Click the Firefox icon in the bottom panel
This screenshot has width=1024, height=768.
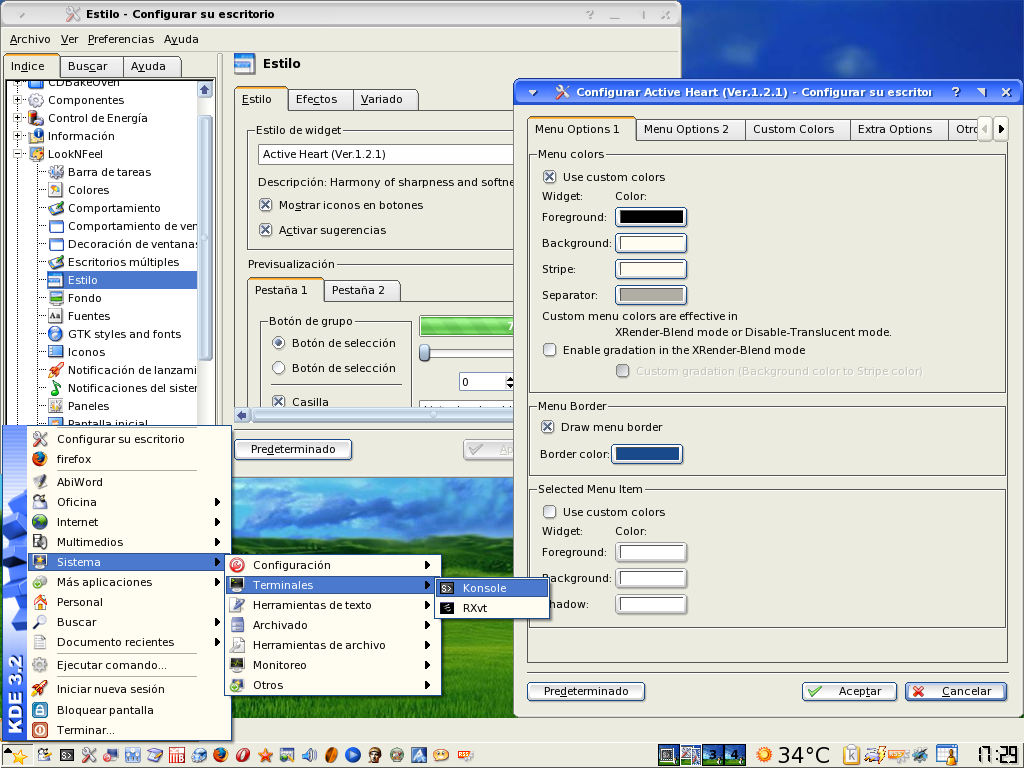click(221, 755)
